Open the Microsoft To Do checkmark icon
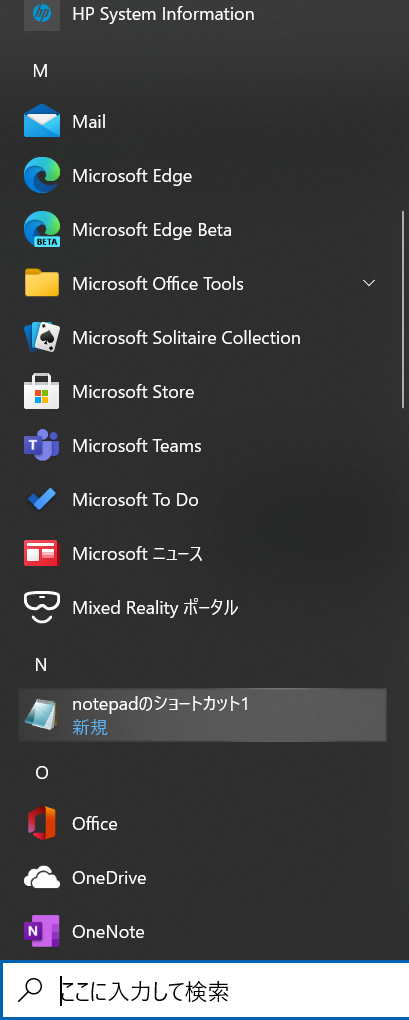This screenshot has width=409, height=1020. [42, 500]
